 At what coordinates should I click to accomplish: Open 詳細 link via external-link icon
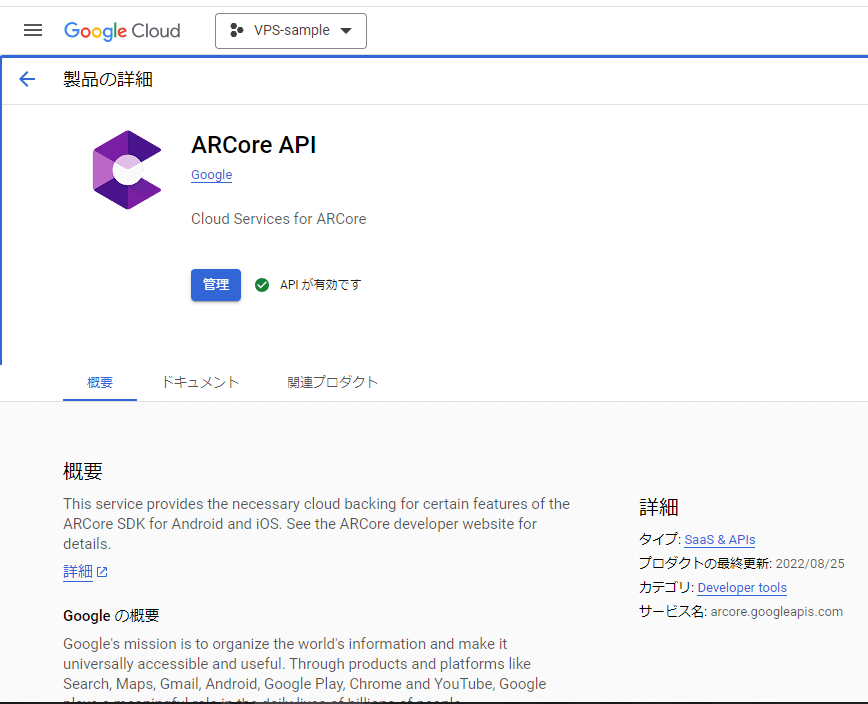(99, 572)
